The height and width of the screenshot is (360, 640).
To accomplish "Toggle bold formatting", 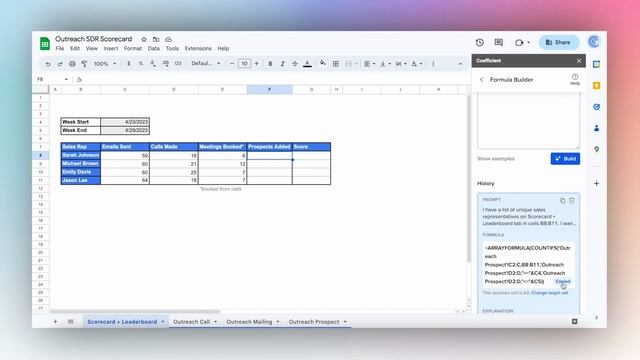I will (270, 64).
